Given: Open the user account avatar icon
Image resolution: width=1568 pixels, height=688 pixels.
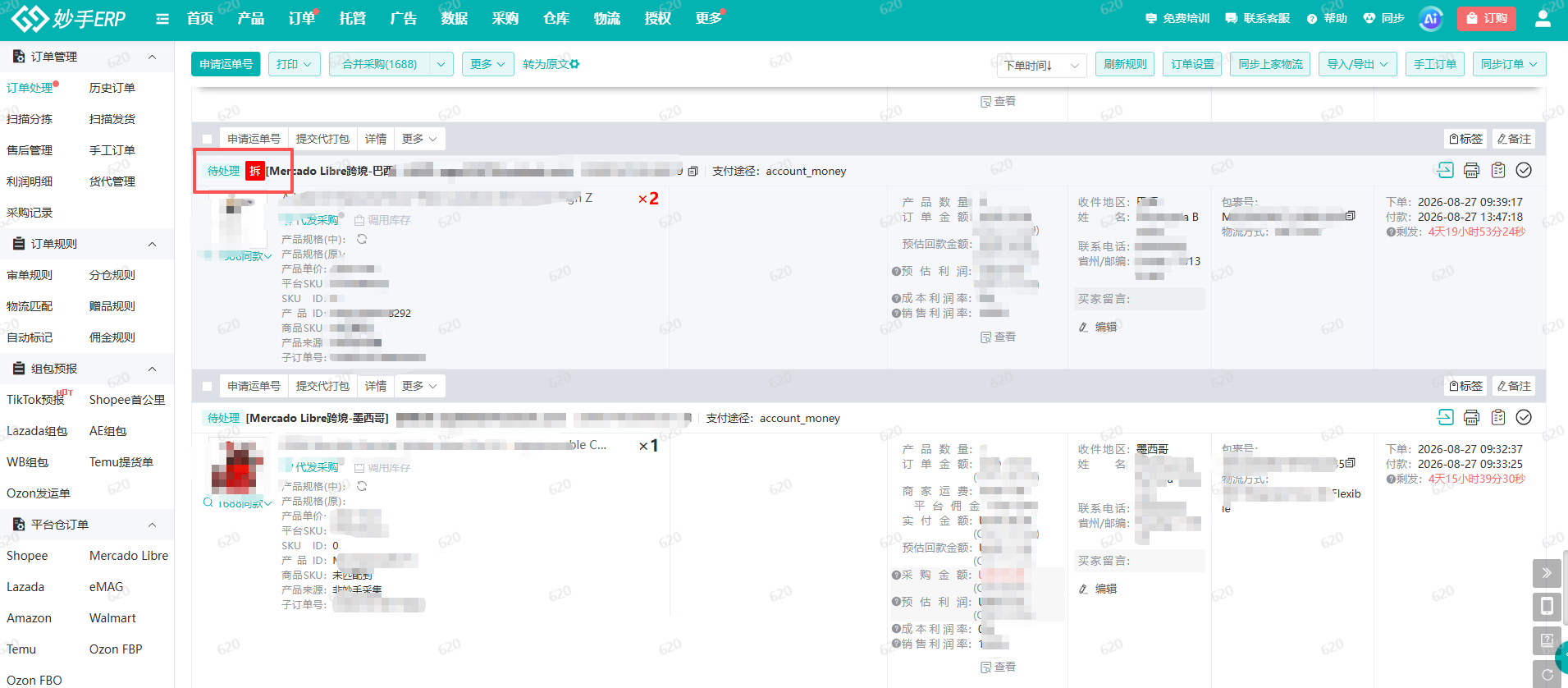Looking at the screenshot, I should 1543,18.
